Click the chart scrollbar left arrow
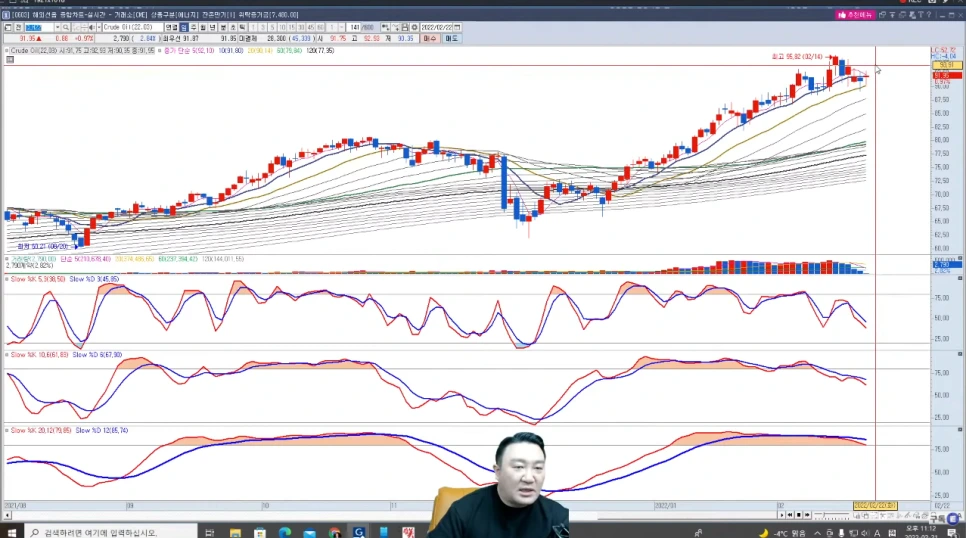 7,515
